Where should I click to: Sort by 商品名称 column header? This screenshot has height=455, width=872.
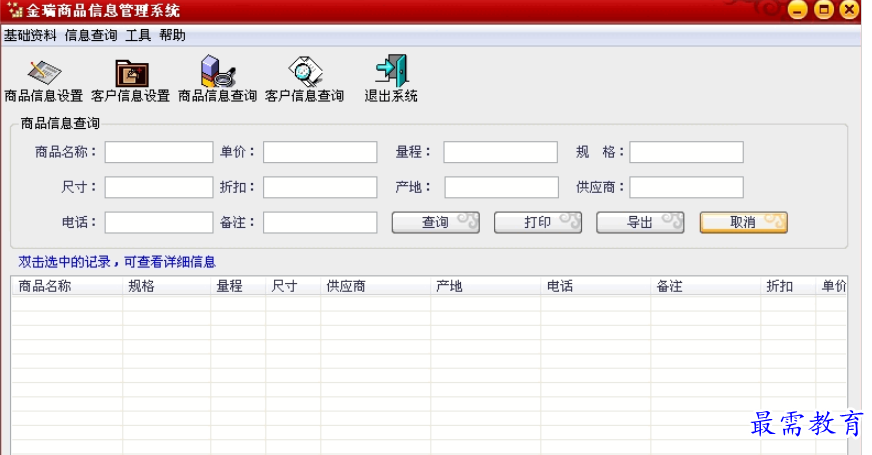tap(67, 286)
